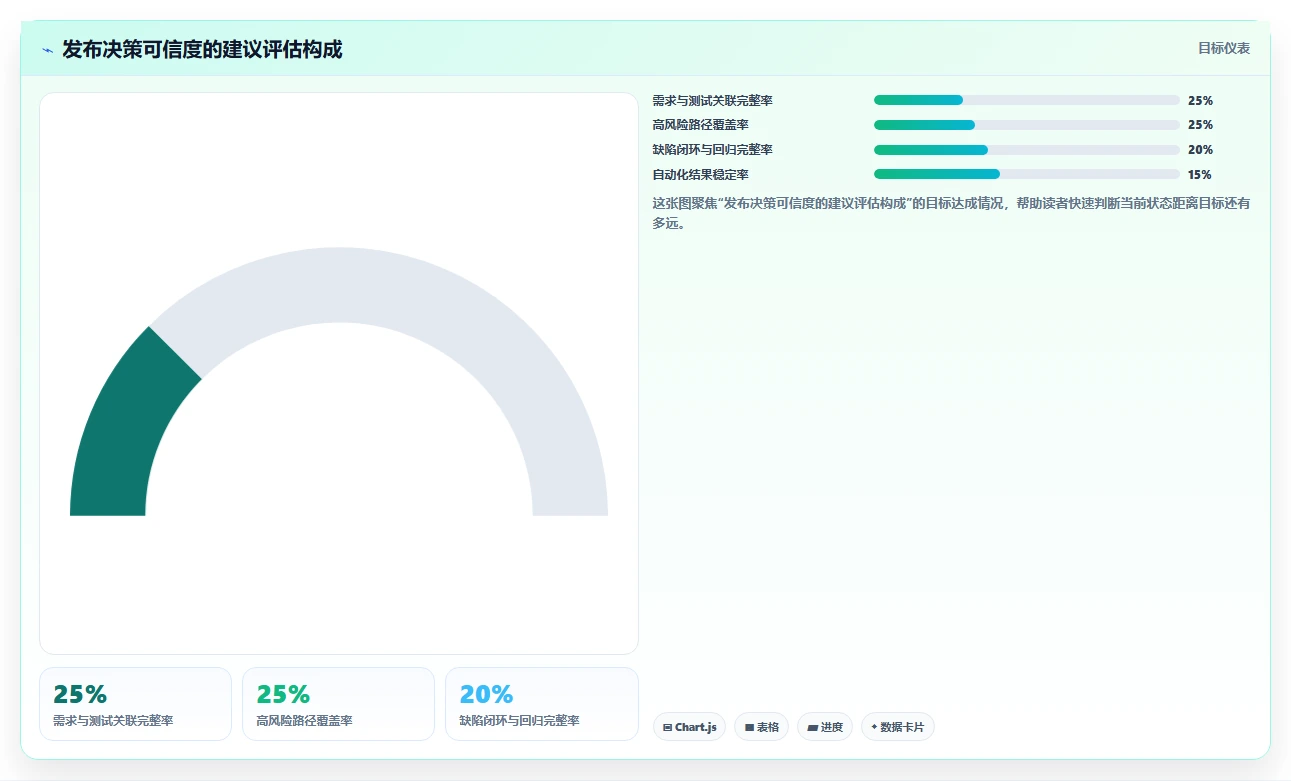Click the 表格 tag
Viewport: 1291px width, 781px height.
tap(761, 727)
